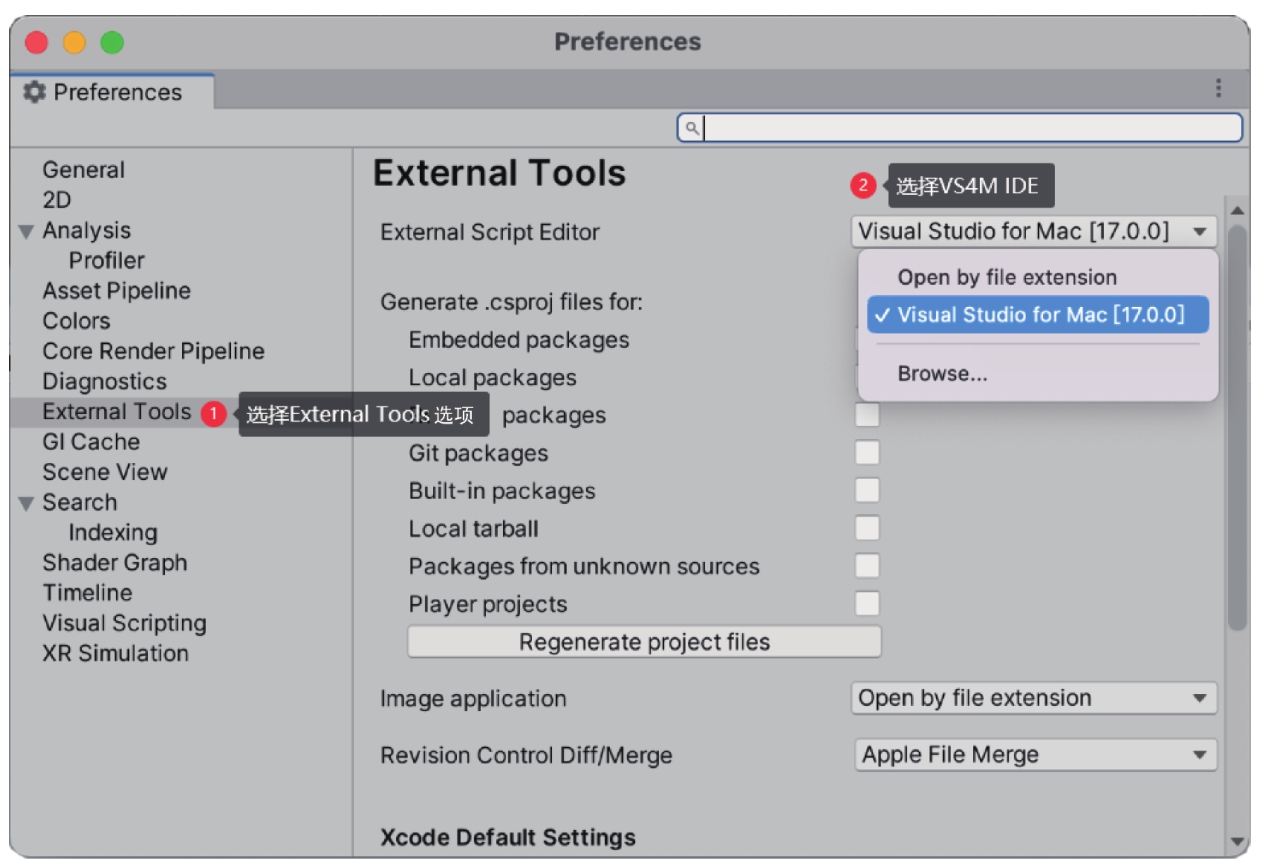Enable Git packages checkbox
This screenshot has width=1271, height=868.
(867, 452)
